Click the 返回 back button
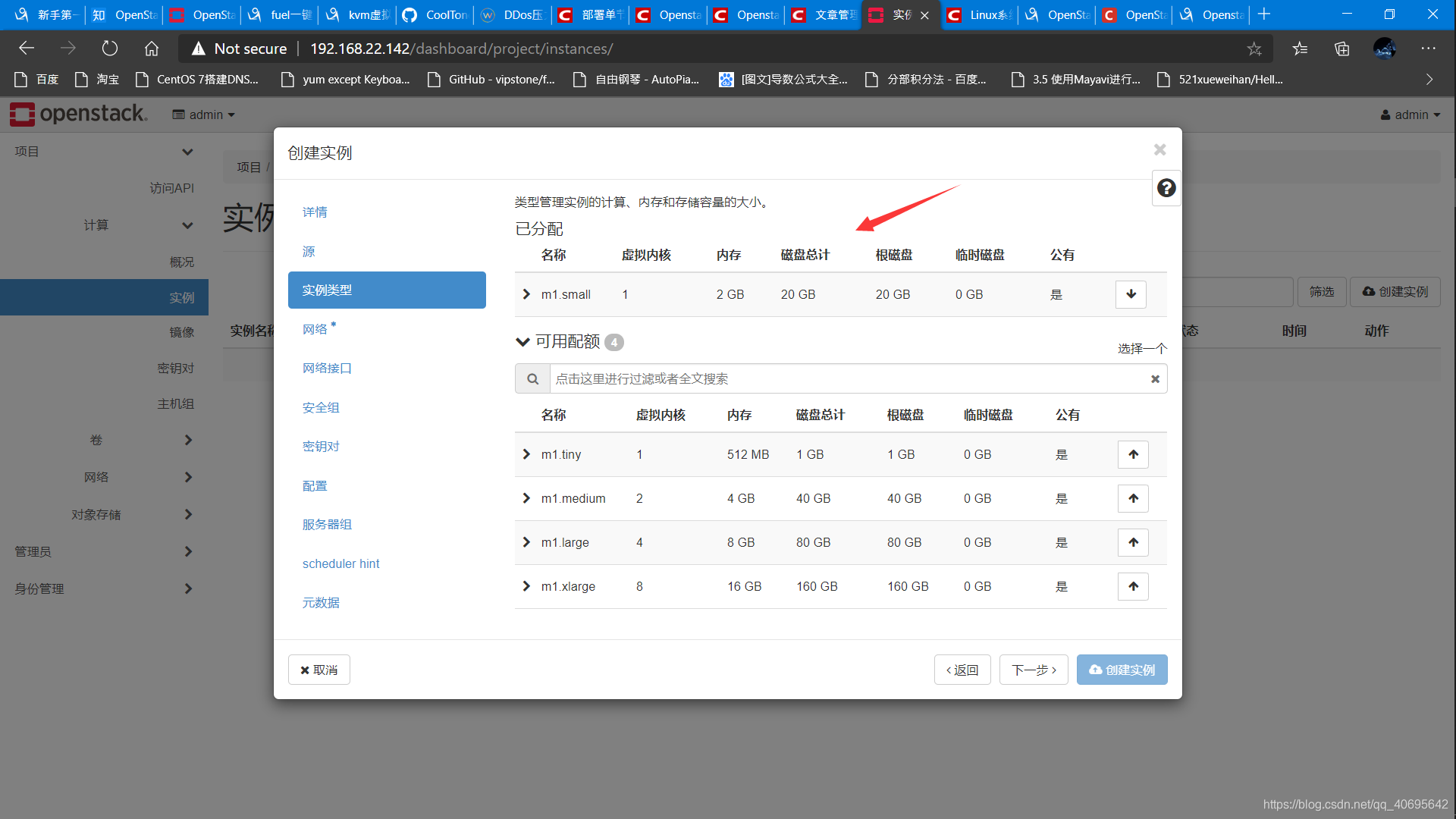The height and width of the screenshot is (819, 1456). pyautogui.click(x=962, y=670)
